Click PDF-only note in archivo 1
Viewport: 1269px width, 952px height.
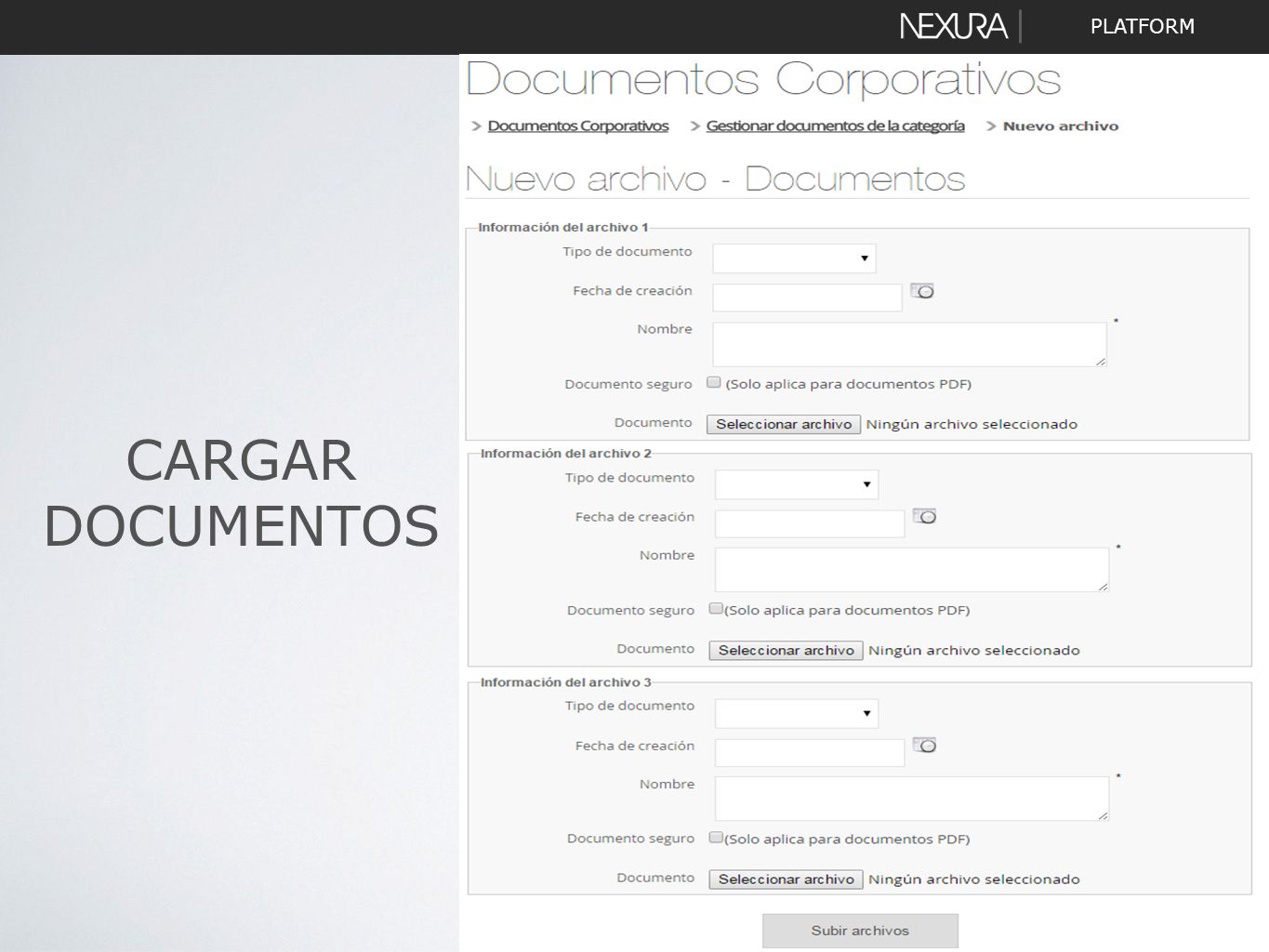click(x=848, y=384)
